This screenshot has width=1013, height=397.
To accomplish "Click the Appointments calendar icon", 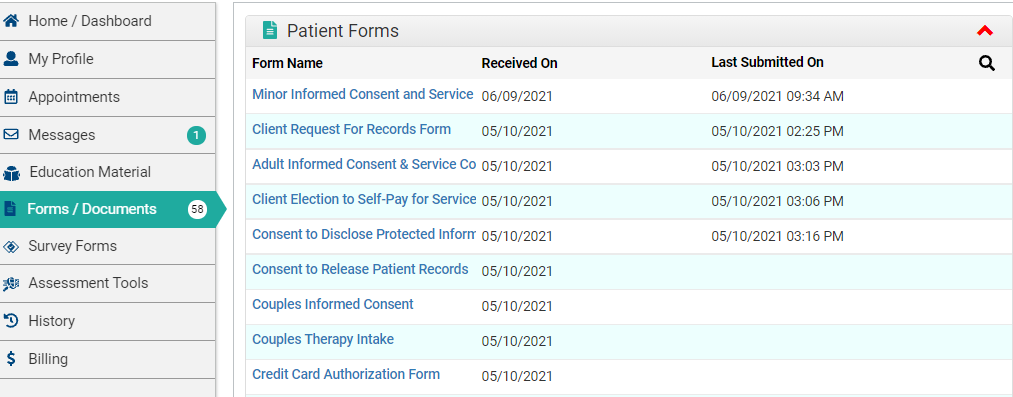I will click(11, 97).
